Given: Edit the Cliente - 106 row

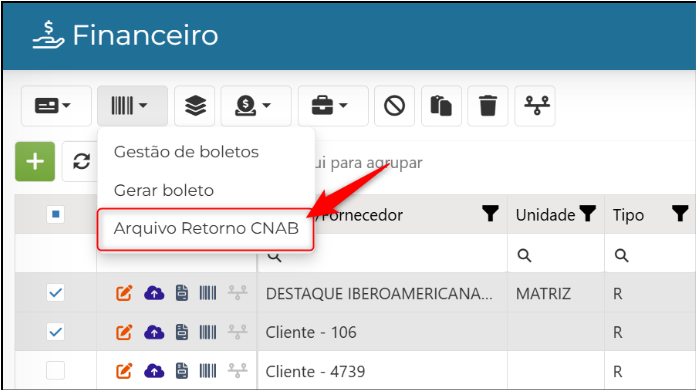Looking at the screenshot, I should 124,332.
